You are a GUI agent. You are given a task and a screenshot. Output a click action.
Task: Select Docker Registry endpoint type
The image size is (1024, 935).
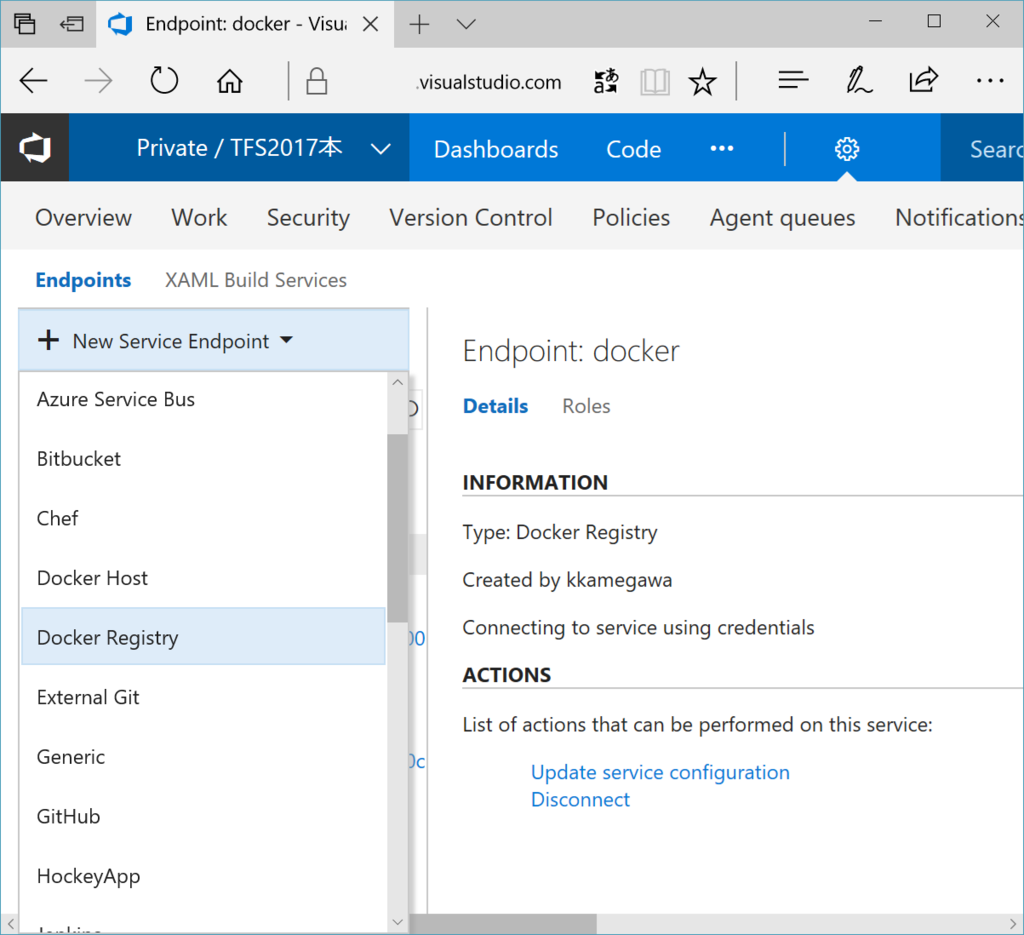(x=203, y=637)
